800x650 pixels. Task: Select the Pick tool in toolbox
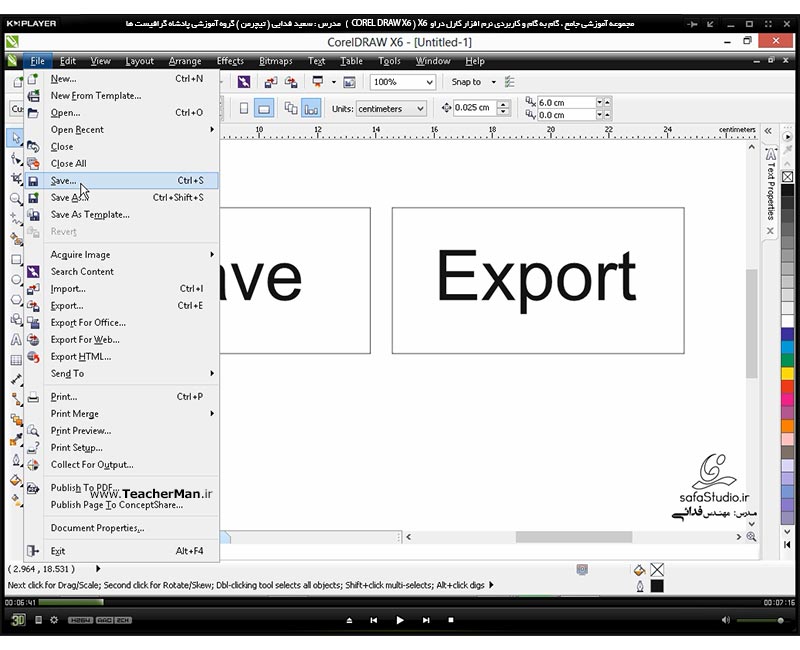coord(16,138)
